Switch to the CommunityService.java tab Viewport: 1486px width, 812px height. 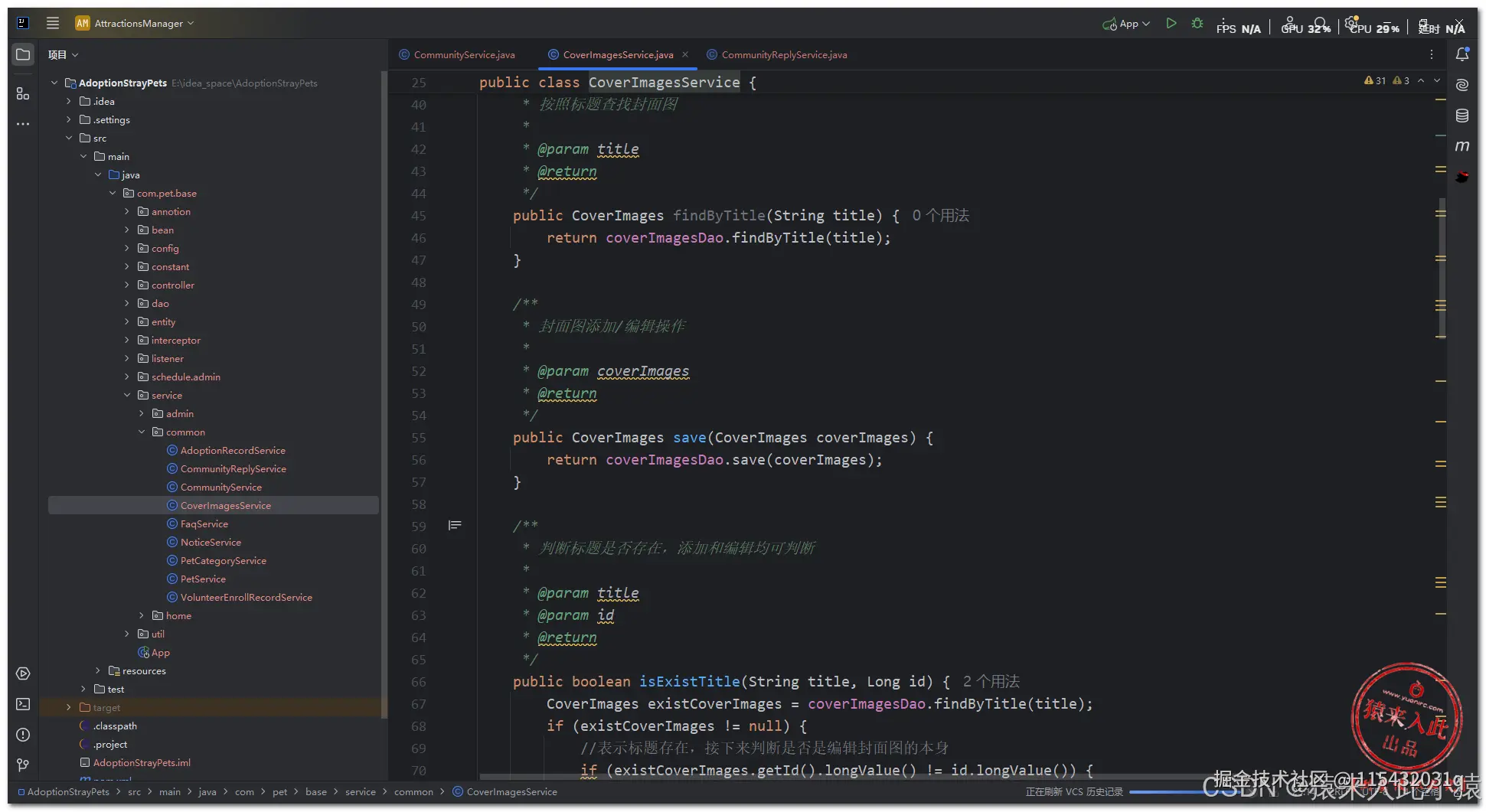457,54
